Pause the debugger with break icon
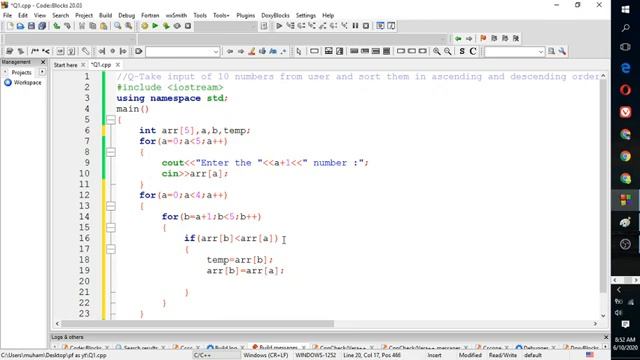The image size is (640, 360). [355, 26]
